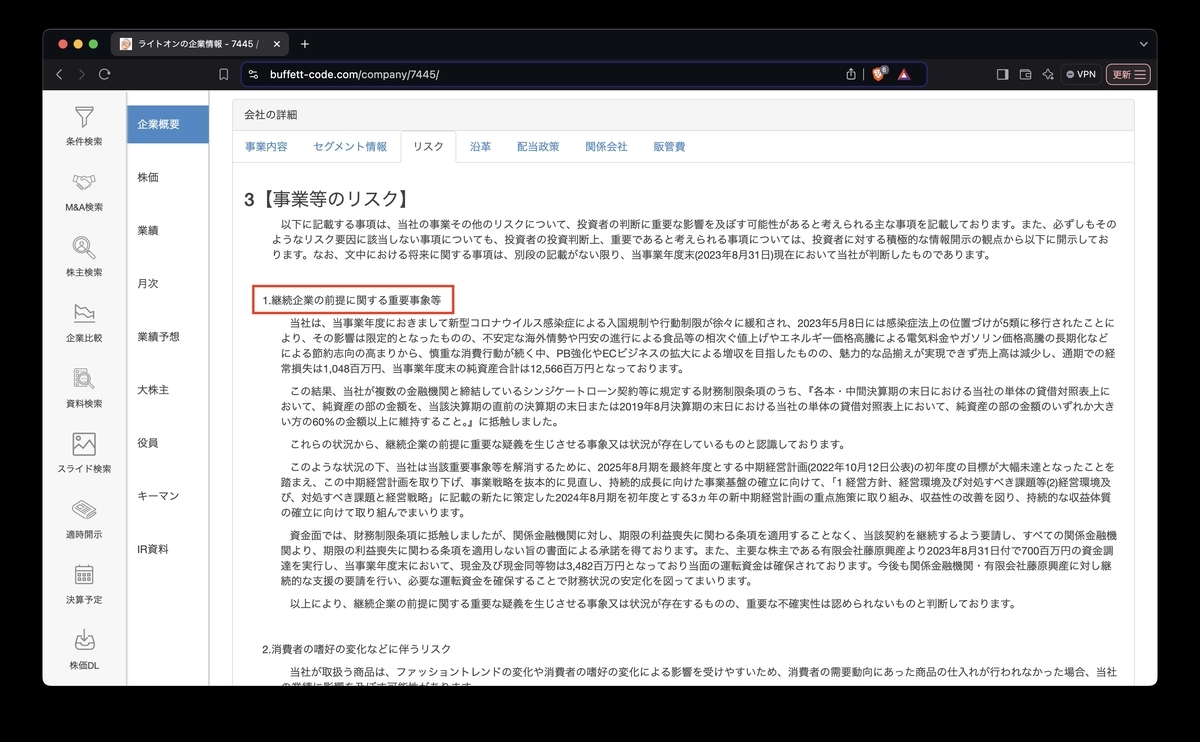
Task: Toggle the browser sidebar panel icon
Action: pyautogui.click(x=1002, y=73)
